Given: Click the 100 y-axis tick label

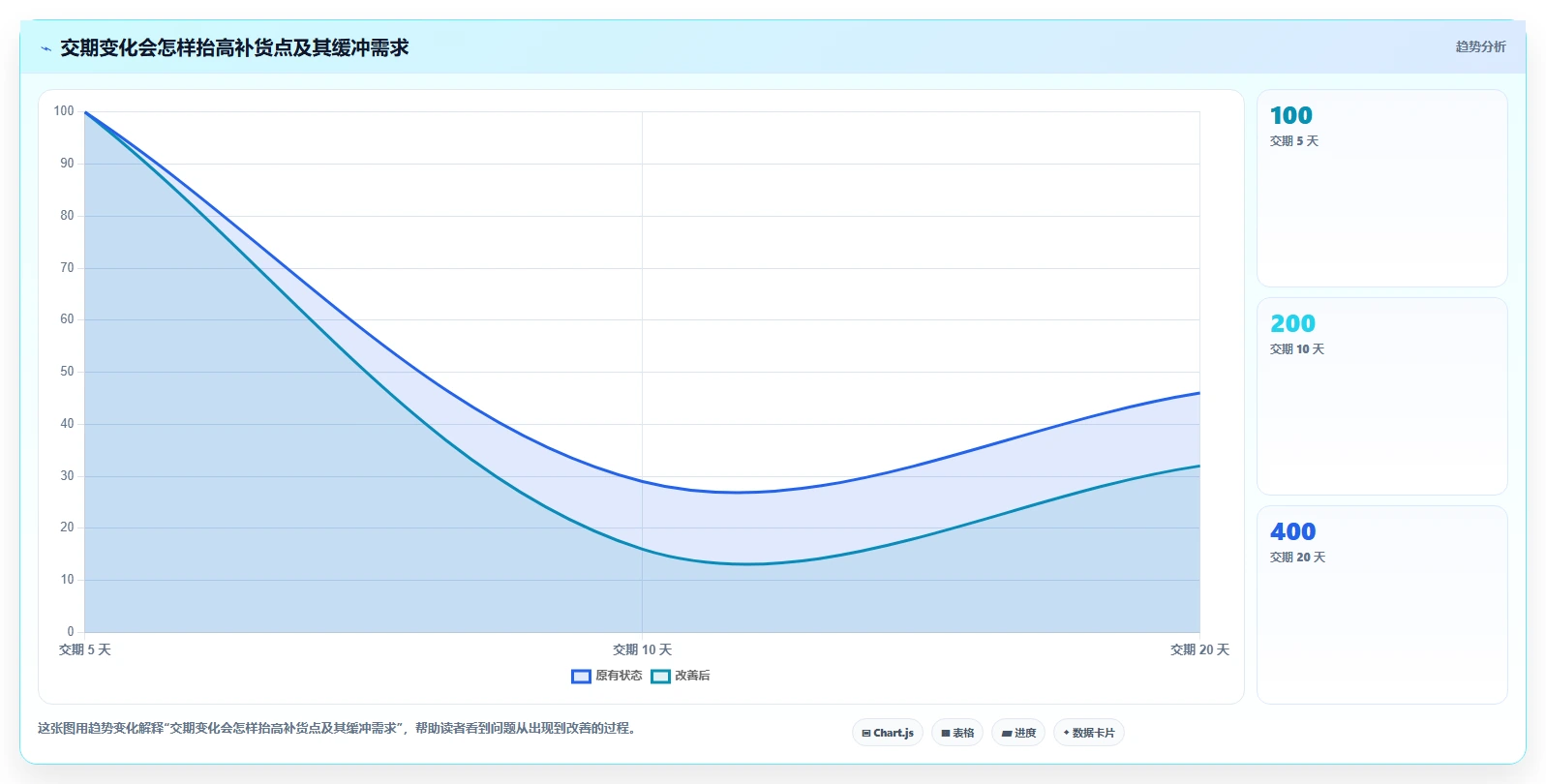Looking at the screenshot, I should (64, 111).
